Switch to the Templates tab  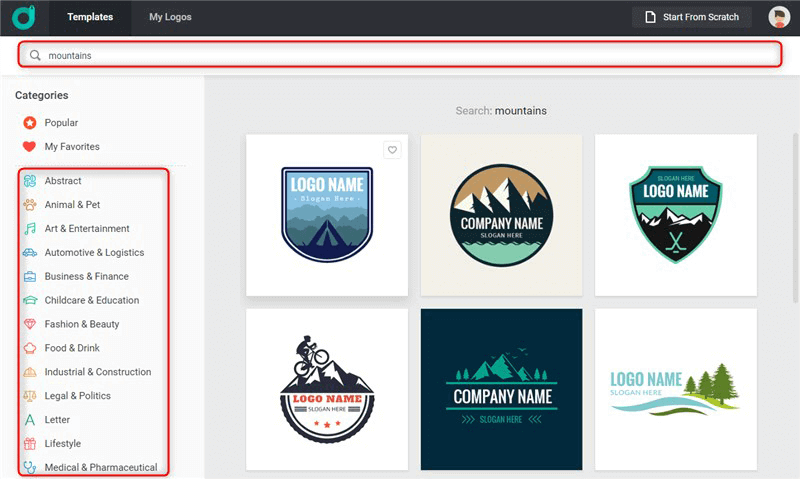click(90, 17)
